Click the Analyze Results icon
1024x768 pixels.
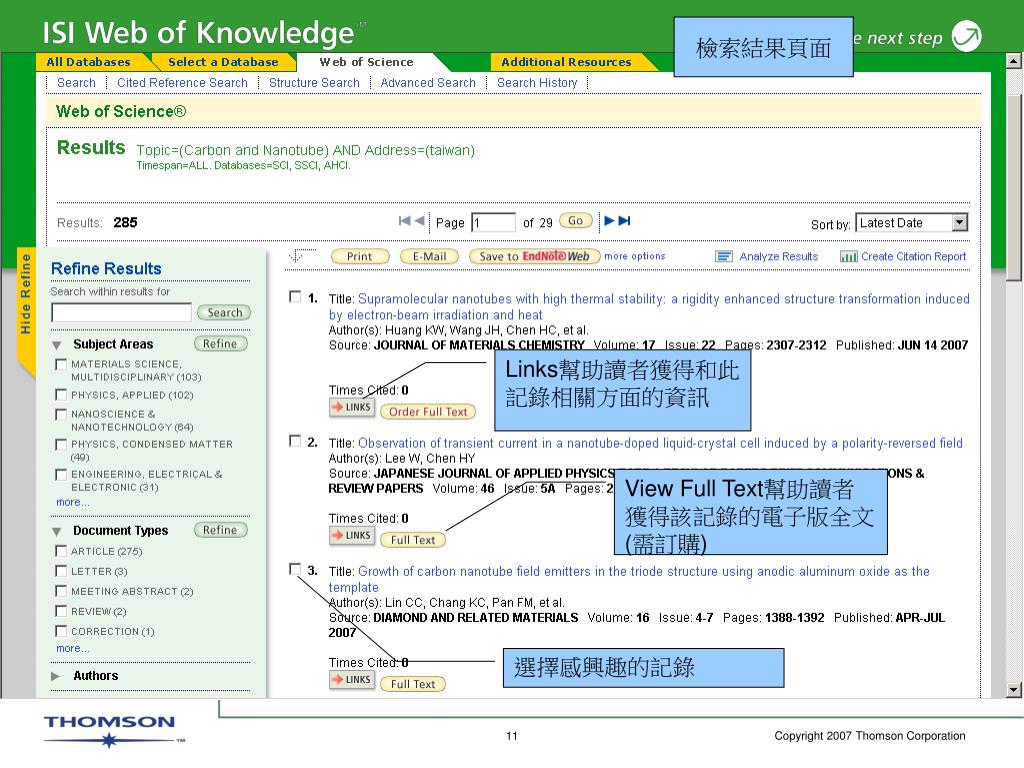pyautogui.click(x=724, y=257)
